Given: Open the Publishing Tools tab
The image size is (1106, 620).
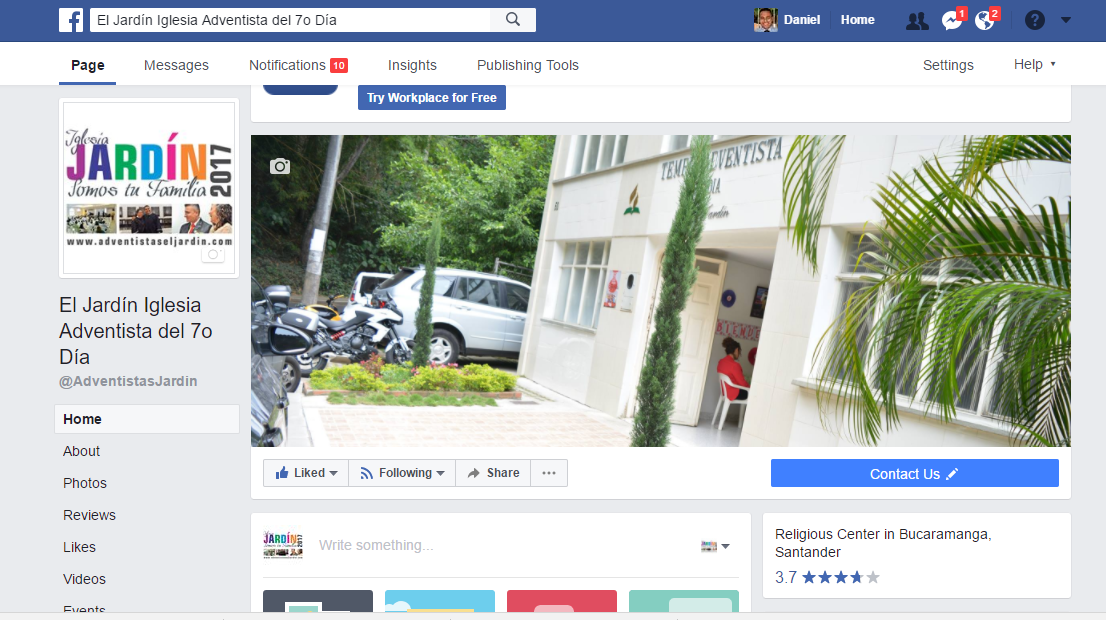Looking at the screenshot, I should point(528,65).
